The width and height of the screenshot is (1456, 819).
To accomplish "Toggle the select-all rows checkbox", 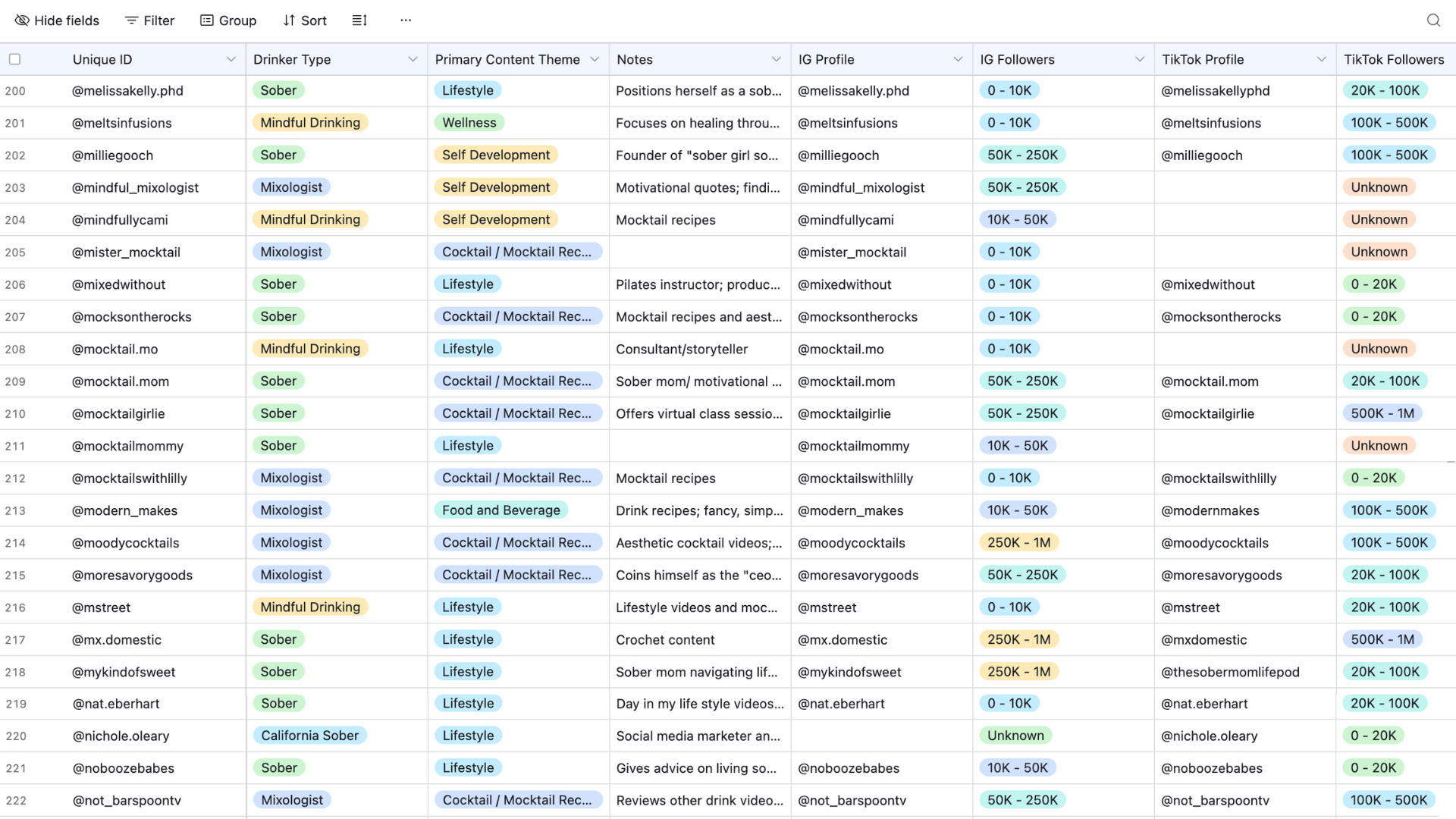I will tap(14, 59).
